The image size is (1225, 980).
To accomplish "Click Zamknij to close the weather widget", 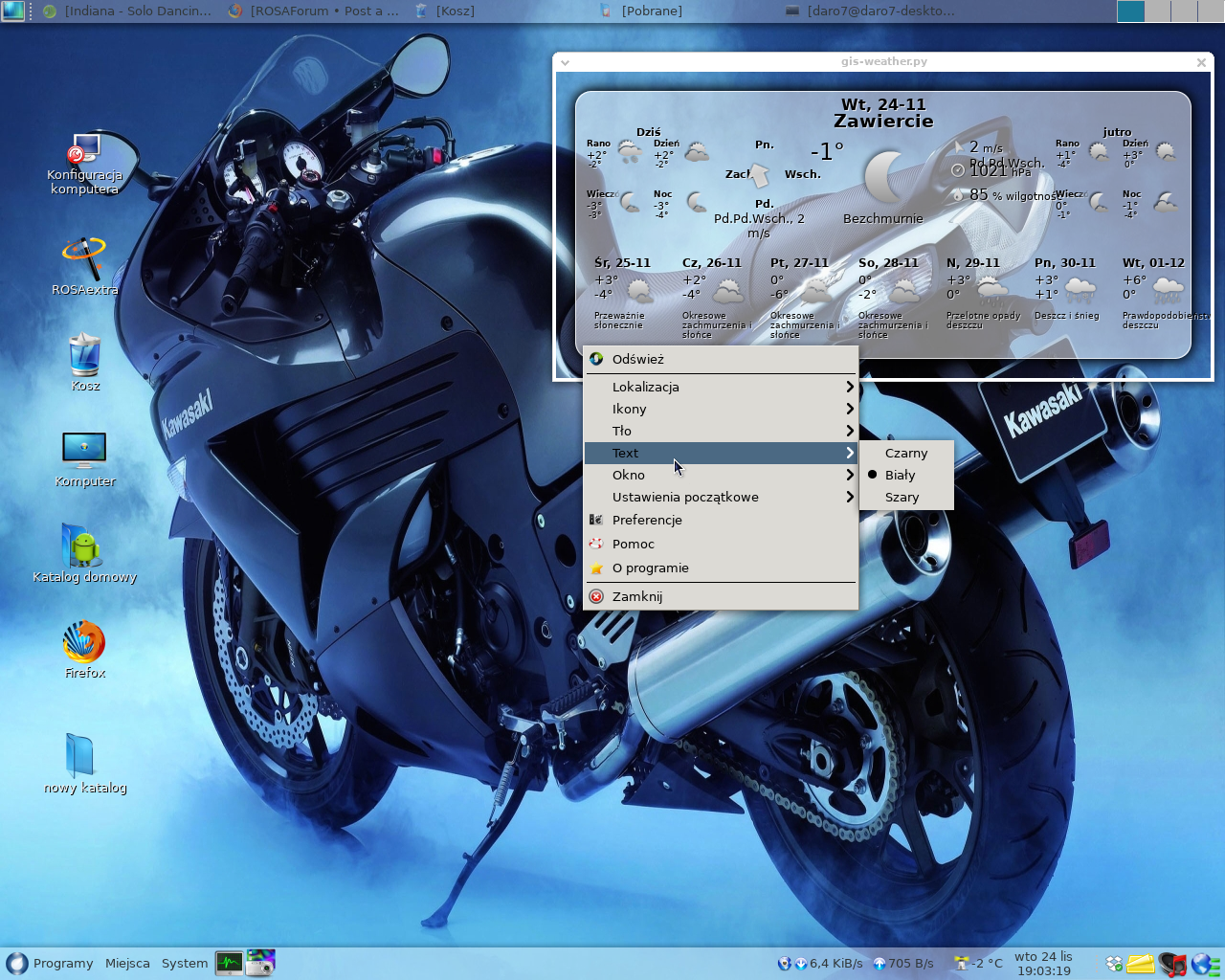I will click(636, 596).
